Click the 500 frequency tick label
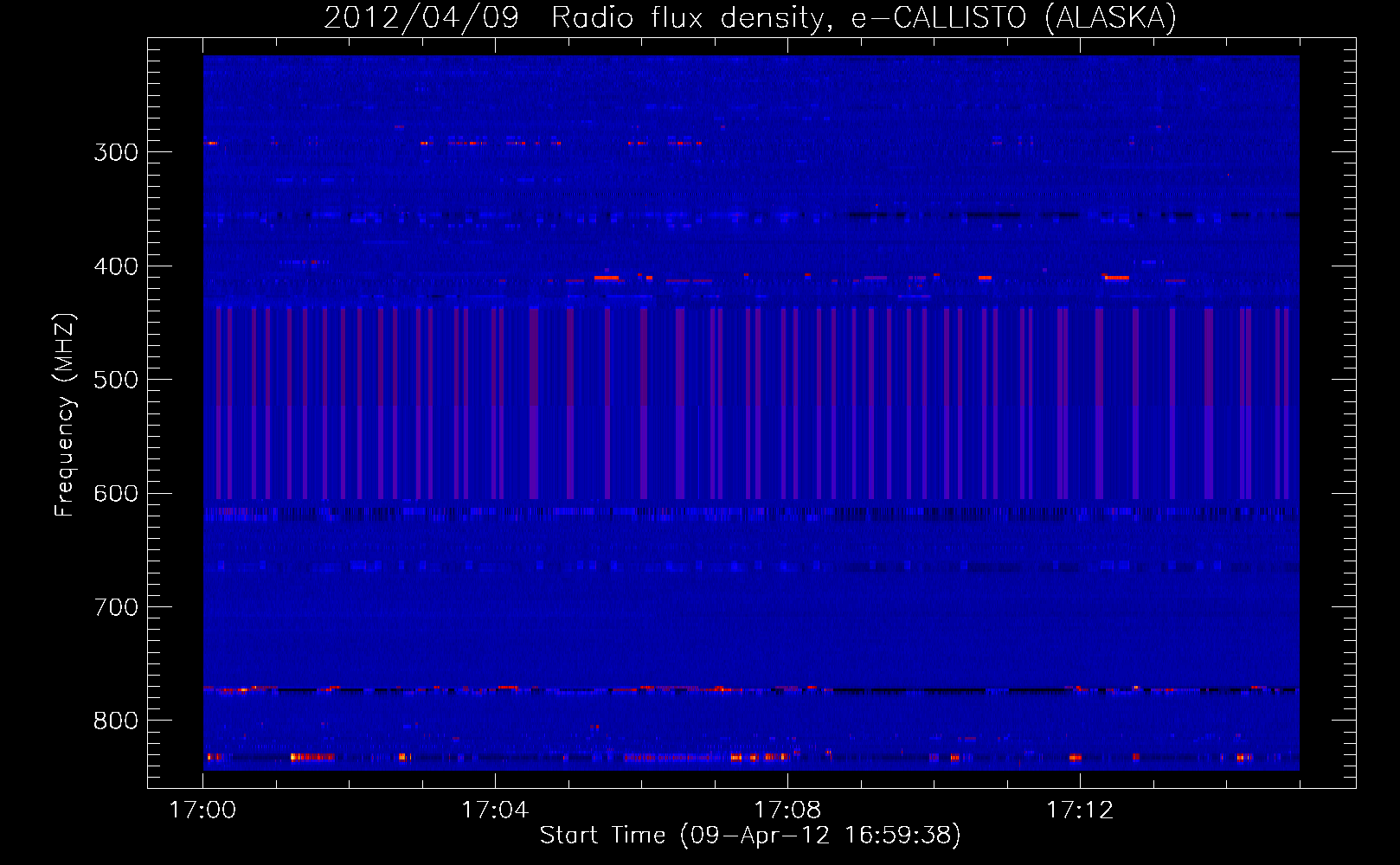The width and height of the screenshot is (1400, 865). 116,380
